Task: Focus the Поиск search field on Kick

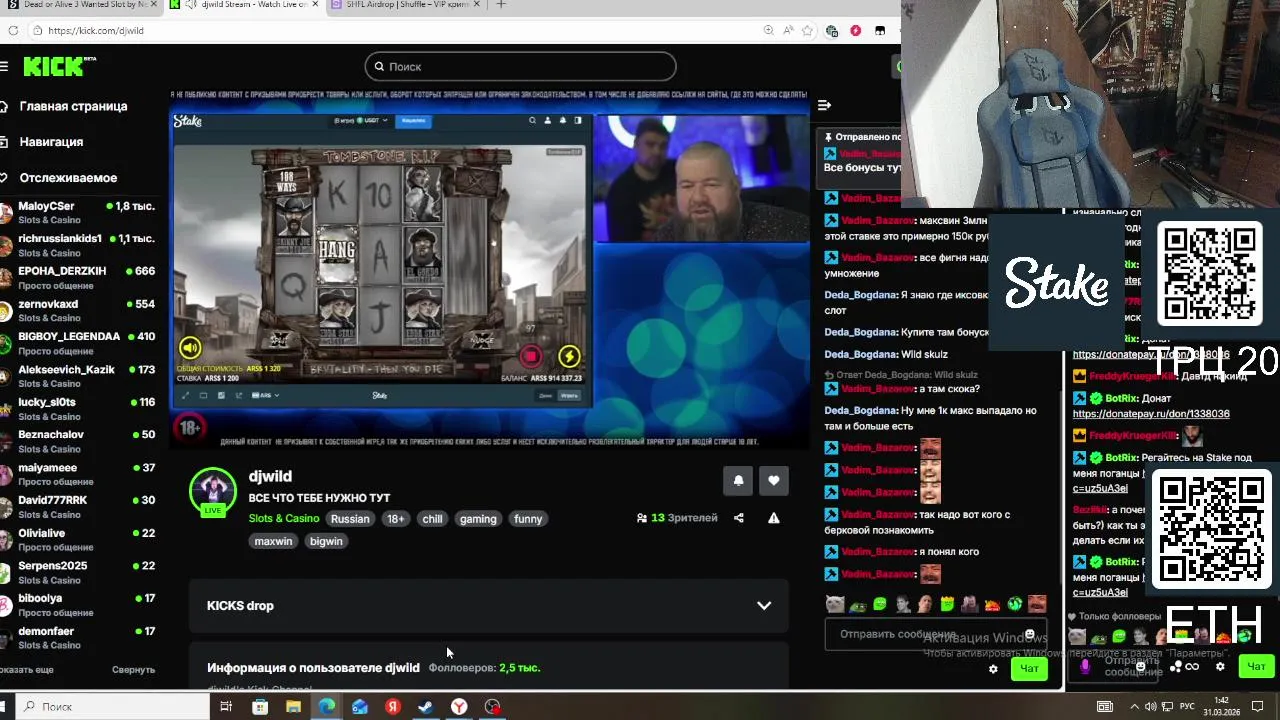Action: (x=520, y=66)
